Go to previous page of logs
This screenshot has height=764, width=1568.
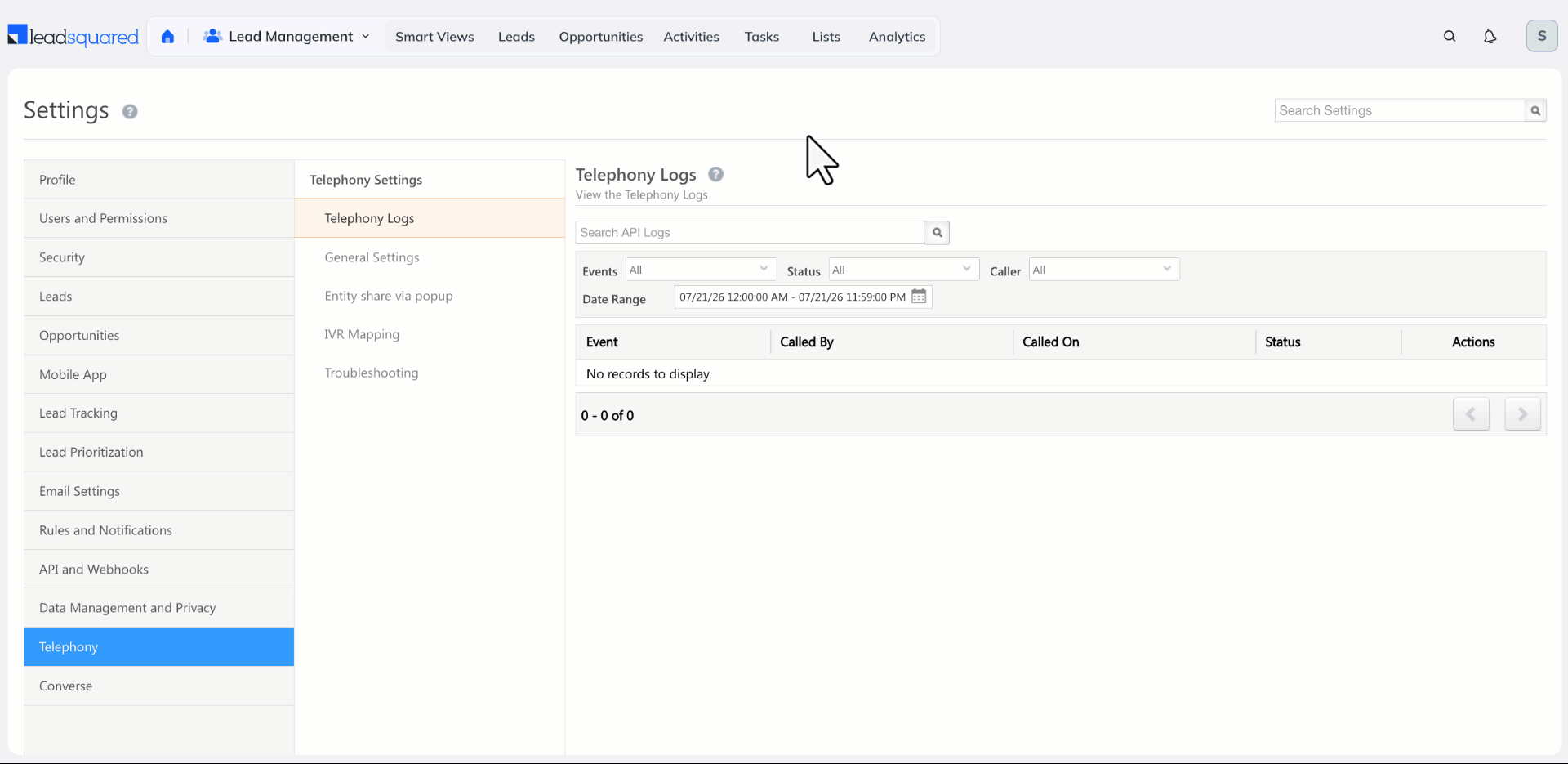pos(1471,414)
